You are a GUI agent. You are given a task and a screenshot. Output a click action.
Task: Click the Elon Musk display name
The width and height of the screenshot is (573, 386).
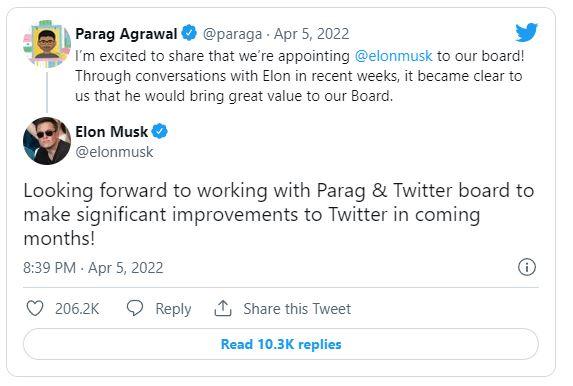[111, 132]
